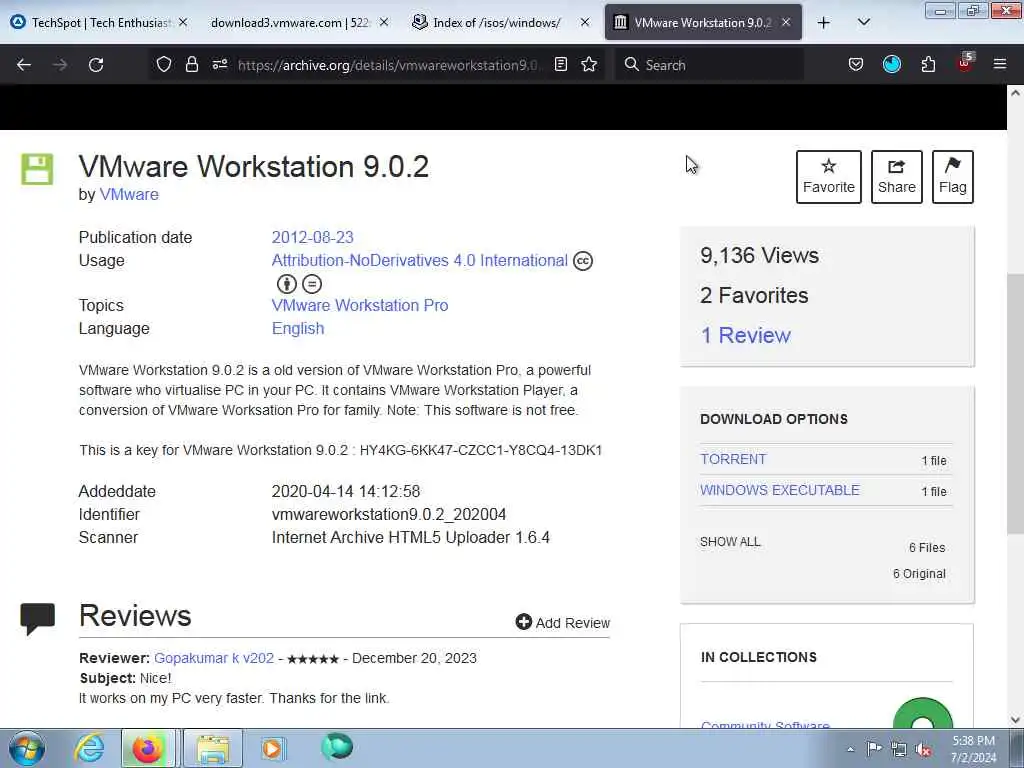Image resolution: width=1024 pixels, height=768 pixels.
Task: Download the WINDOWS EXECUTABLE option
Action: click(x=780, y=490)
